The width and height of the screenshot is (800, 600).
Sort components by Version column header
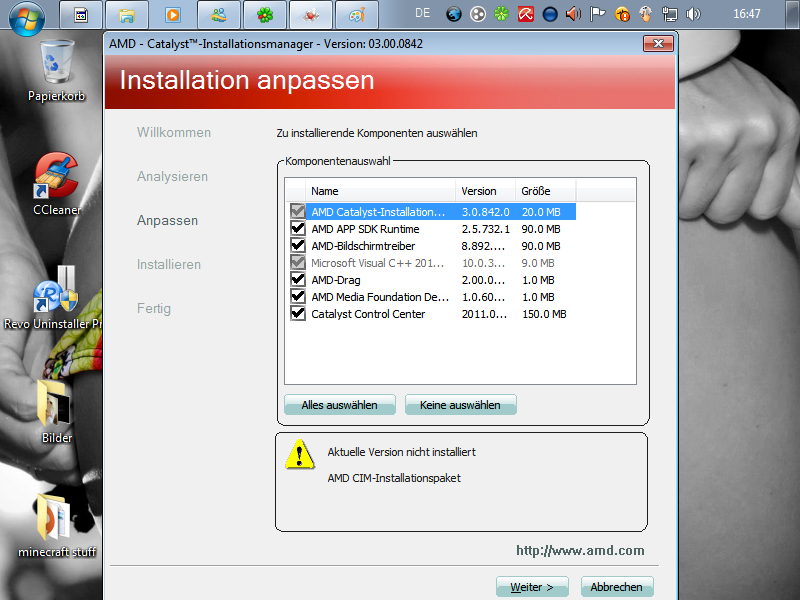[x=485, y=191]
